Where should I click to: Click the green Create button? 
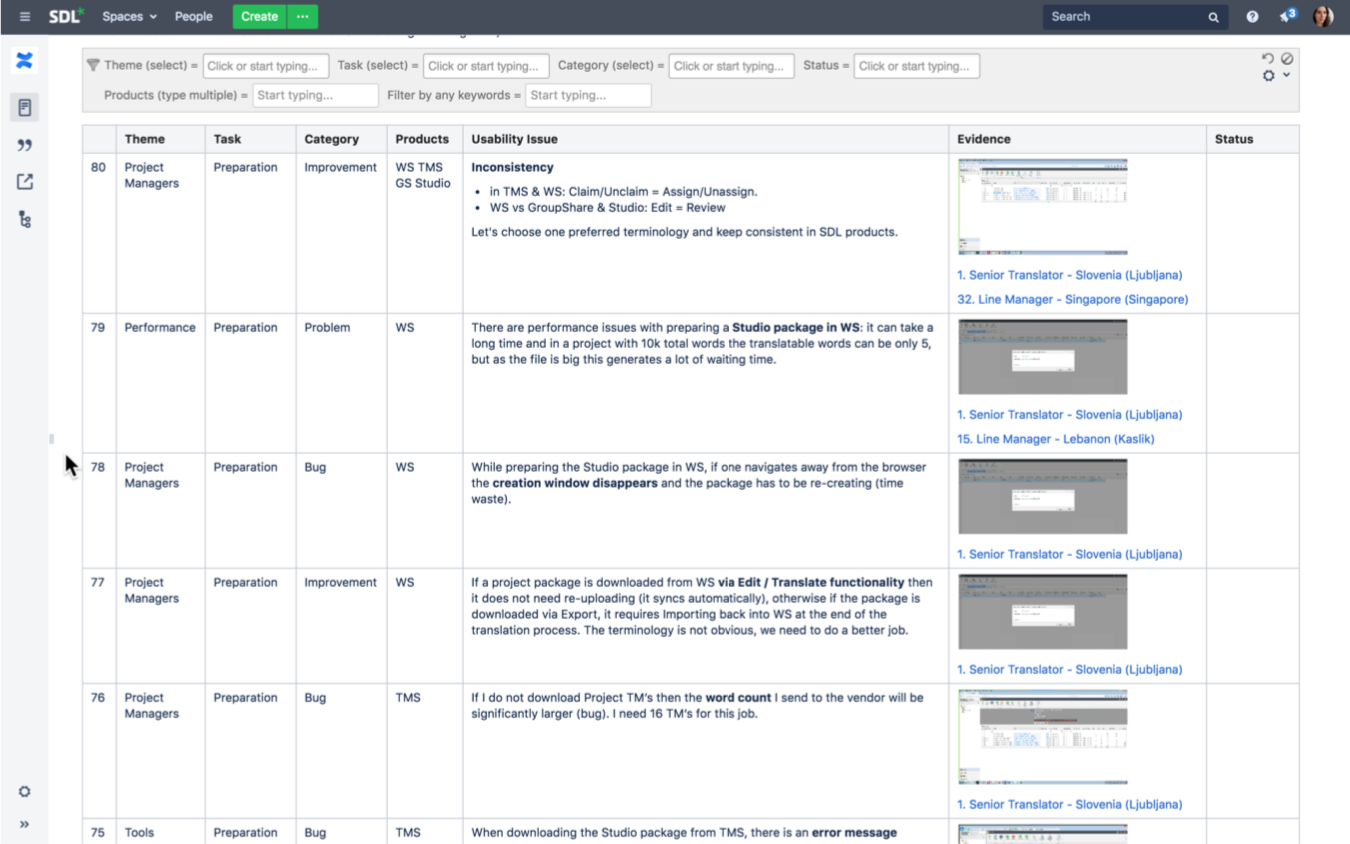(x=259, y=17)
